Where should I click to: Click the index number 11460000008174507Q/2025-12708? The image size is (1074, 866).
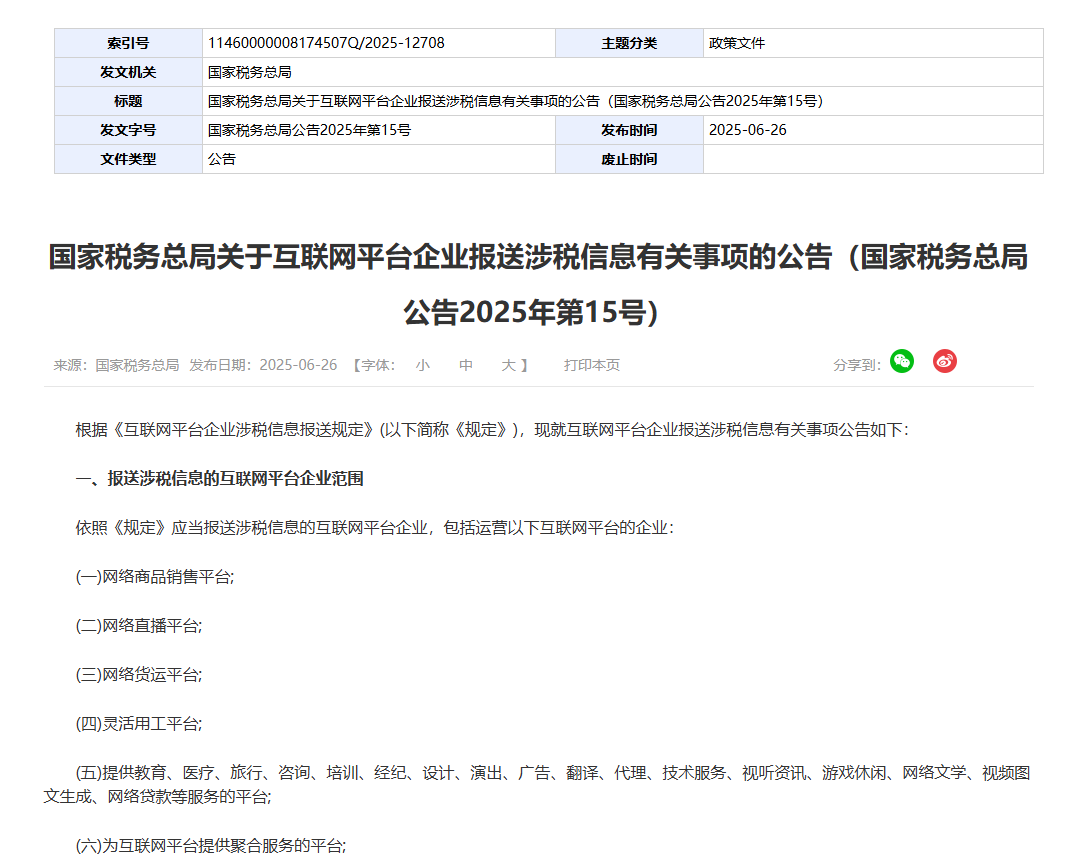click(326, 43)
